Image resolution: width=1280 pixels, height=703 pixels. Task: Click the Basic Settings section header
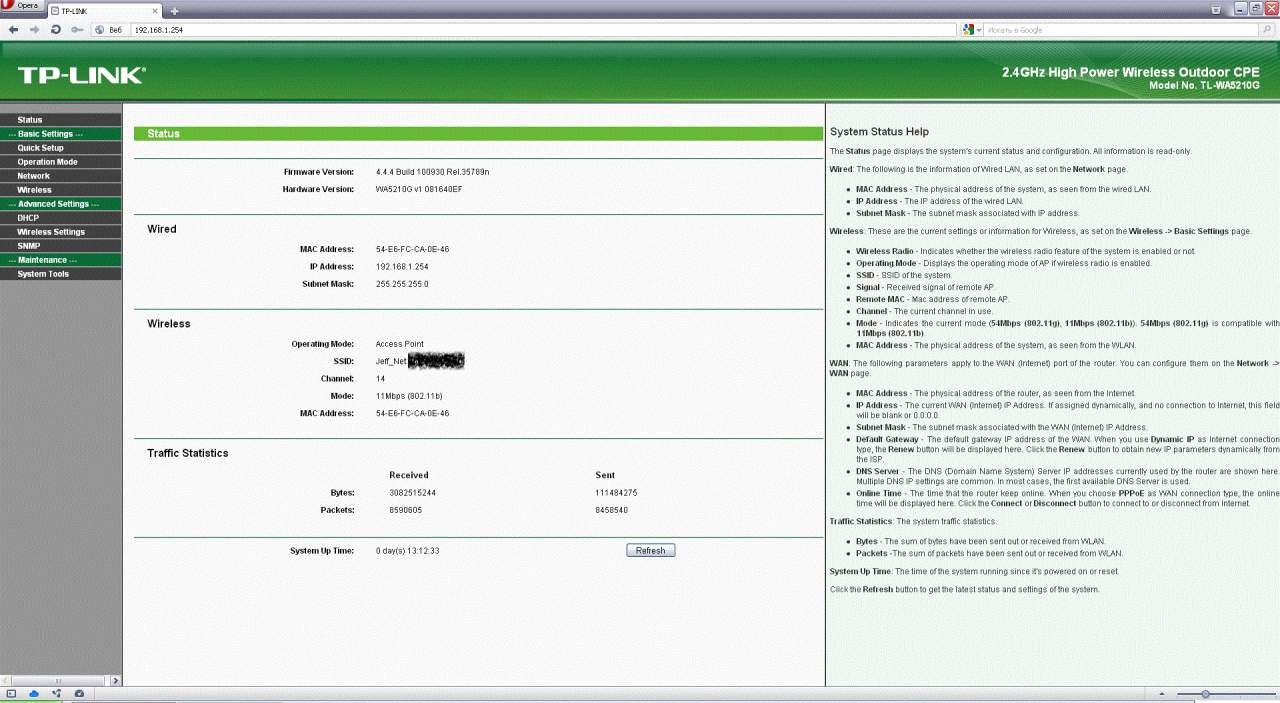46,134
